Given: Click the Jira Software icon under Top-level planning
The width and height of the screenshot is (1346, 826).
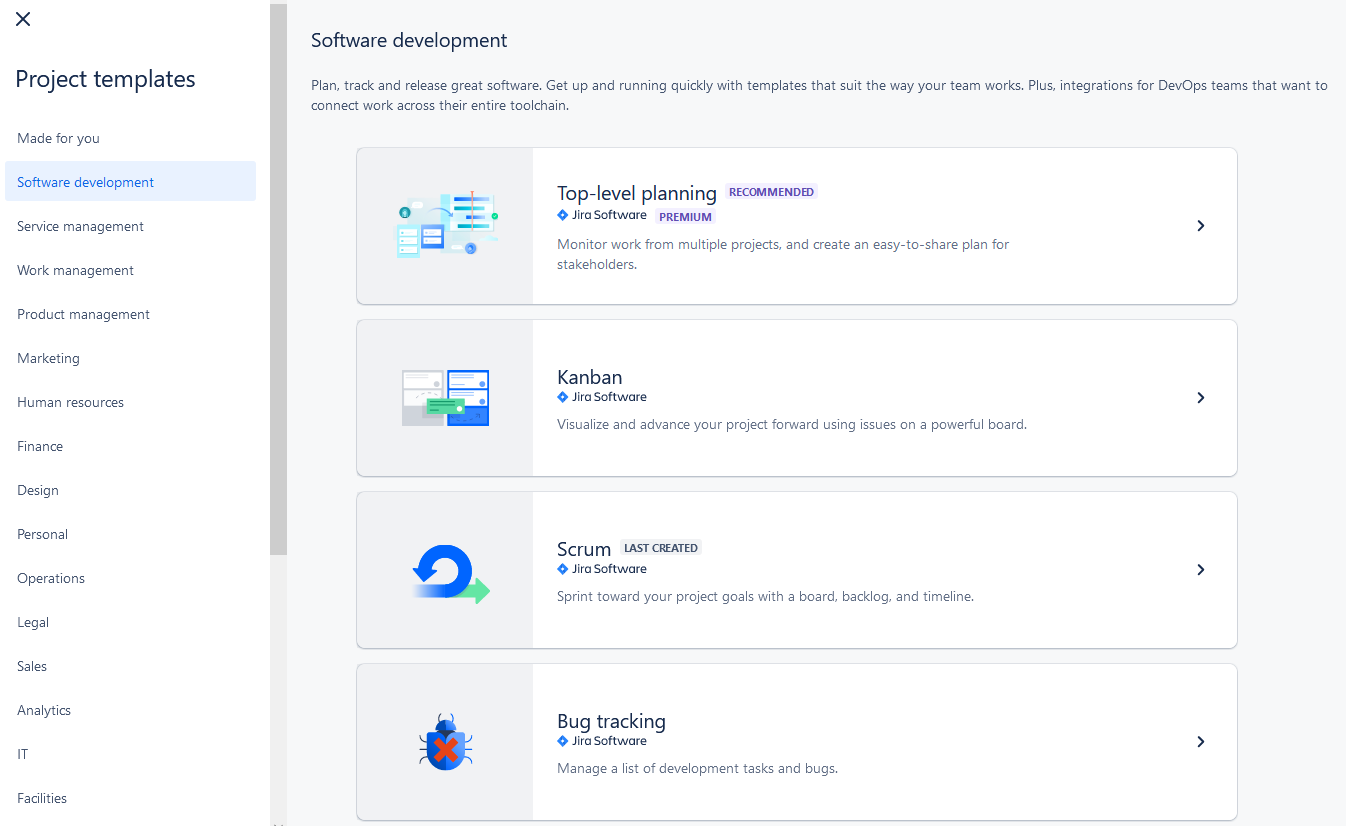Looking at the screenshot, I should point(562,215).
